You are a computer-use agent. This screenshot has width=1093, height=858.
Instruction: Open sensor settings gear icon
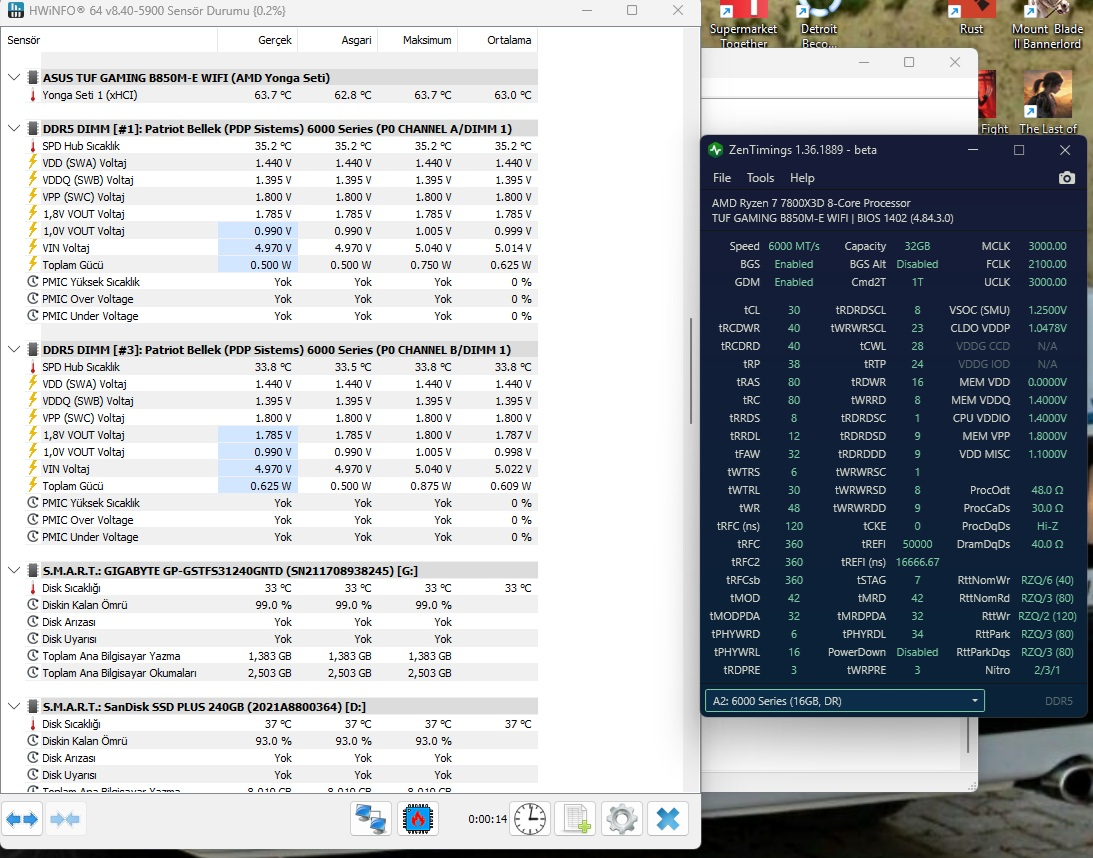coord(622,819)
